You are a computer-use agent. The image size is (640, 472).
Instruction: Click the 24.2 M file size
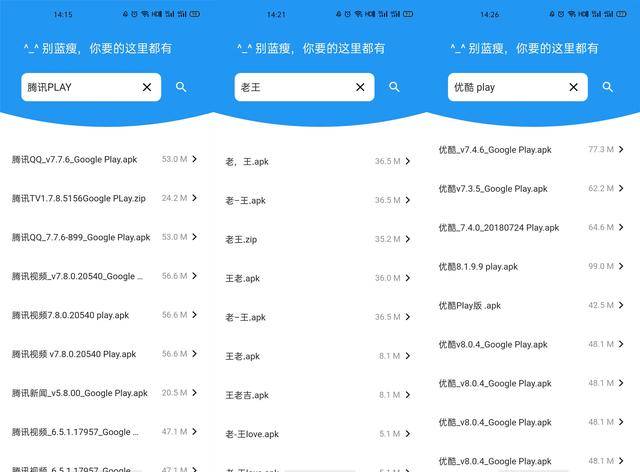click(x=174, y=198)
